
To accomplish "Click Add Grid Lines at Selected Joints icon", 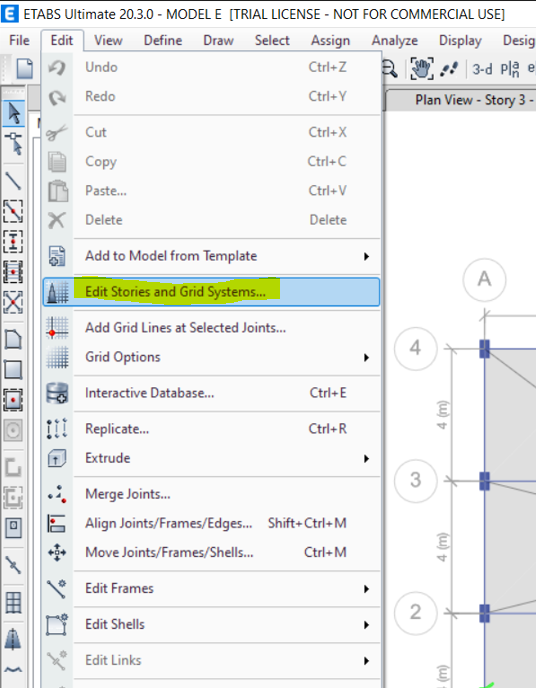I will click(57, 328).
